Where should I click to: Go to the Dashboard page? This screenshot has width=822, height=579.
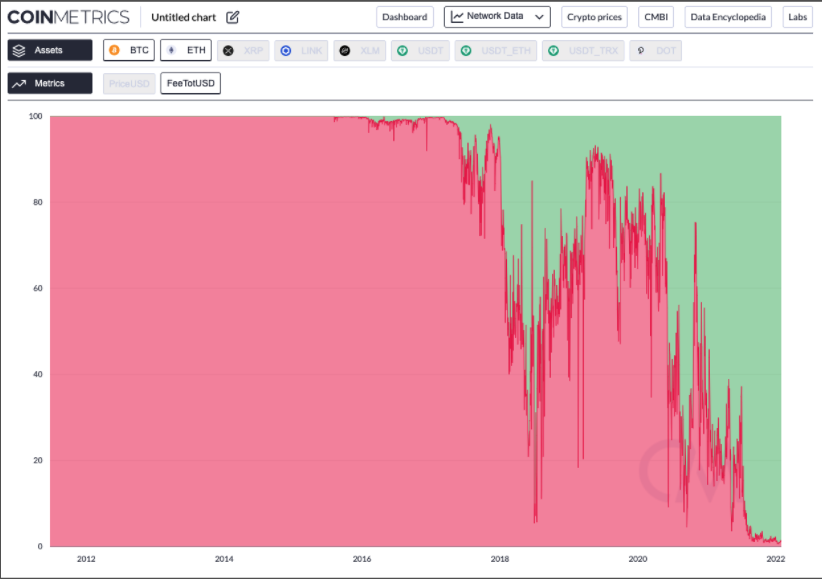405,17
